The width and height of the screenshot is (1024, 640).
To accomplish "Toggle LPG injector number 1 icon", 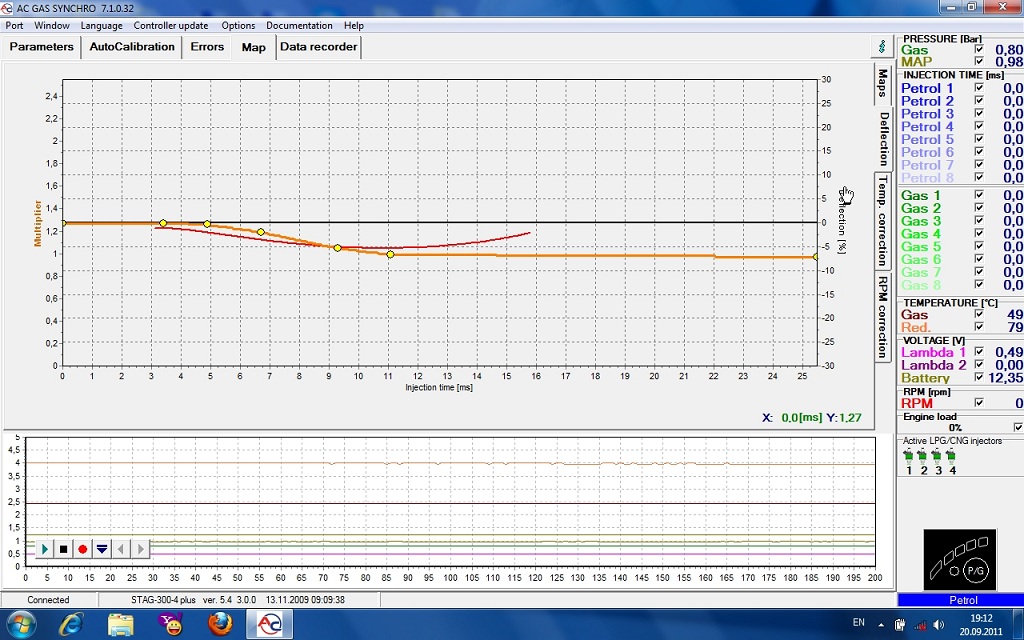I will tap(909, 456).
